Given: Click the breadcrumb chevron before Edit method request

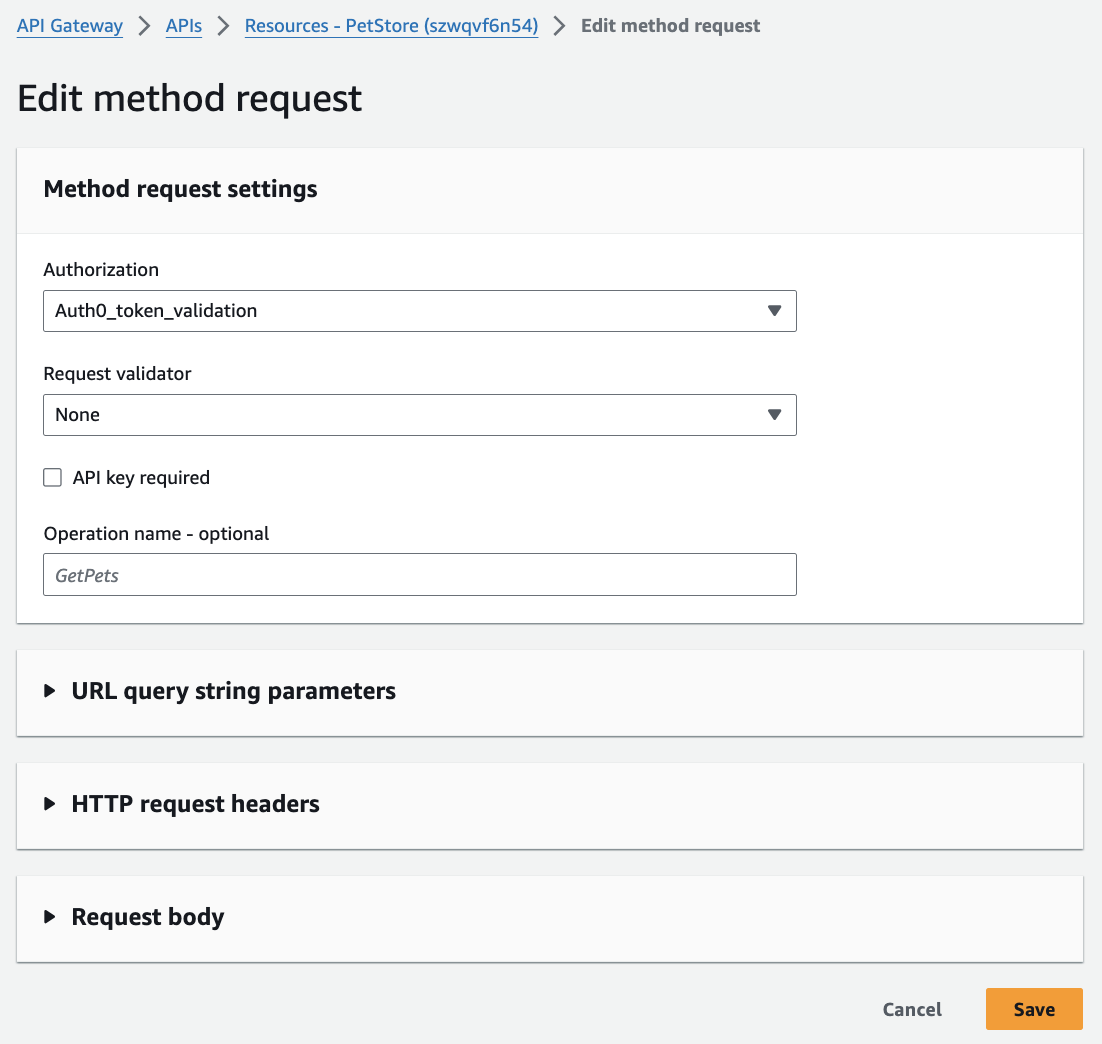Looking at the screenshot, I should point(560,26).
